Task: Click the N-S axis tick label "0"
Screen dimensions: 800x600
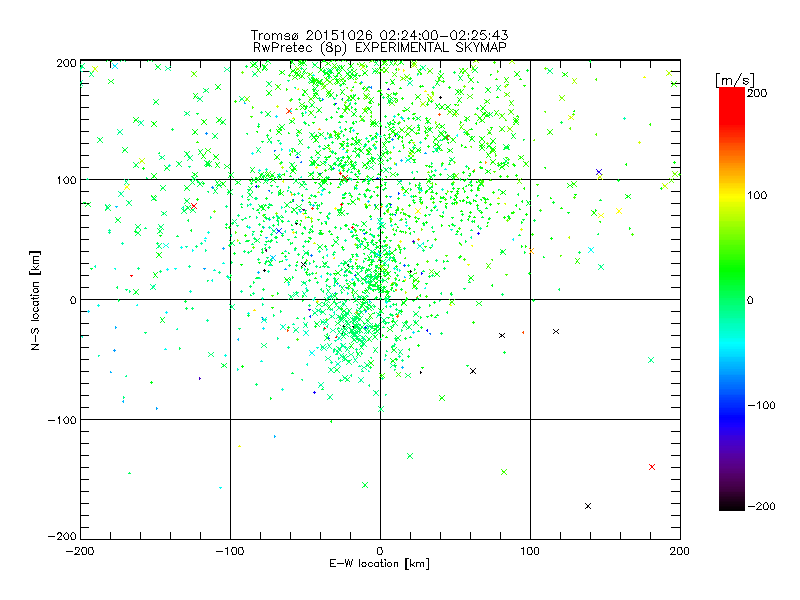Action: click(73, 300)
